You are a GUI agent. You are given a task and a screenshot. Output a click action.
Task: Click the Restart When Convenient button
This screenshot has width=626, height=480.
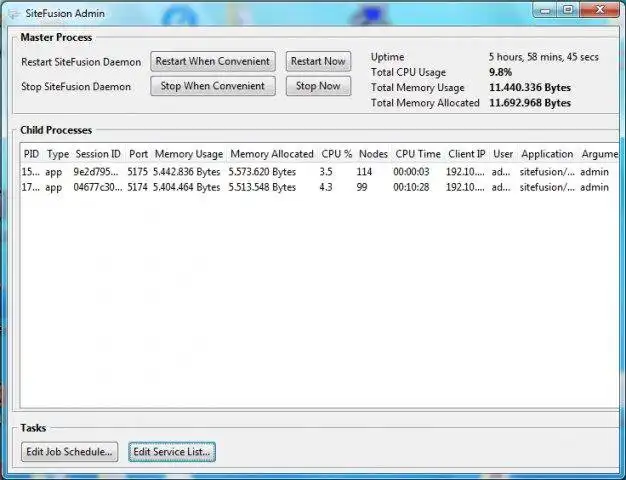point(213,61)
